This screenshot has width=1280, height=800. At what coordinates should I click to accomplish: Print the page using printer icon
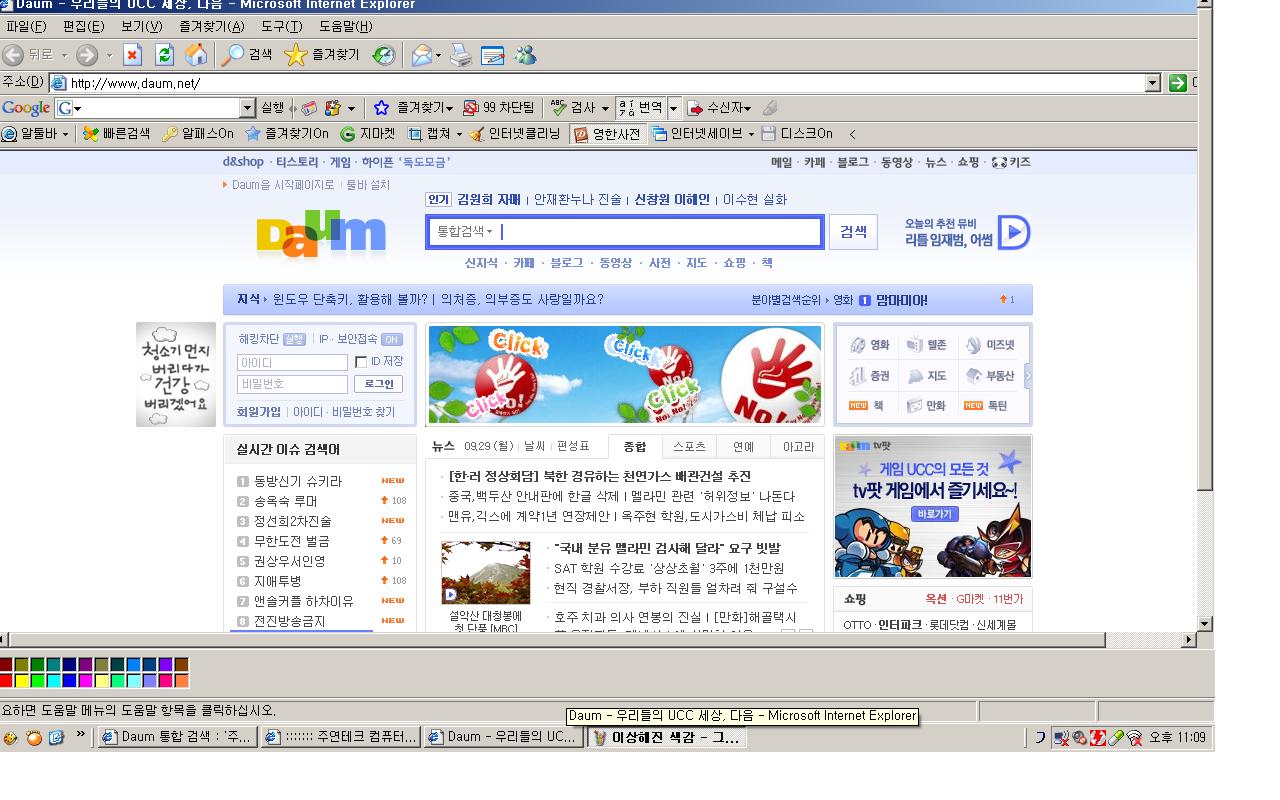point(460,55)
